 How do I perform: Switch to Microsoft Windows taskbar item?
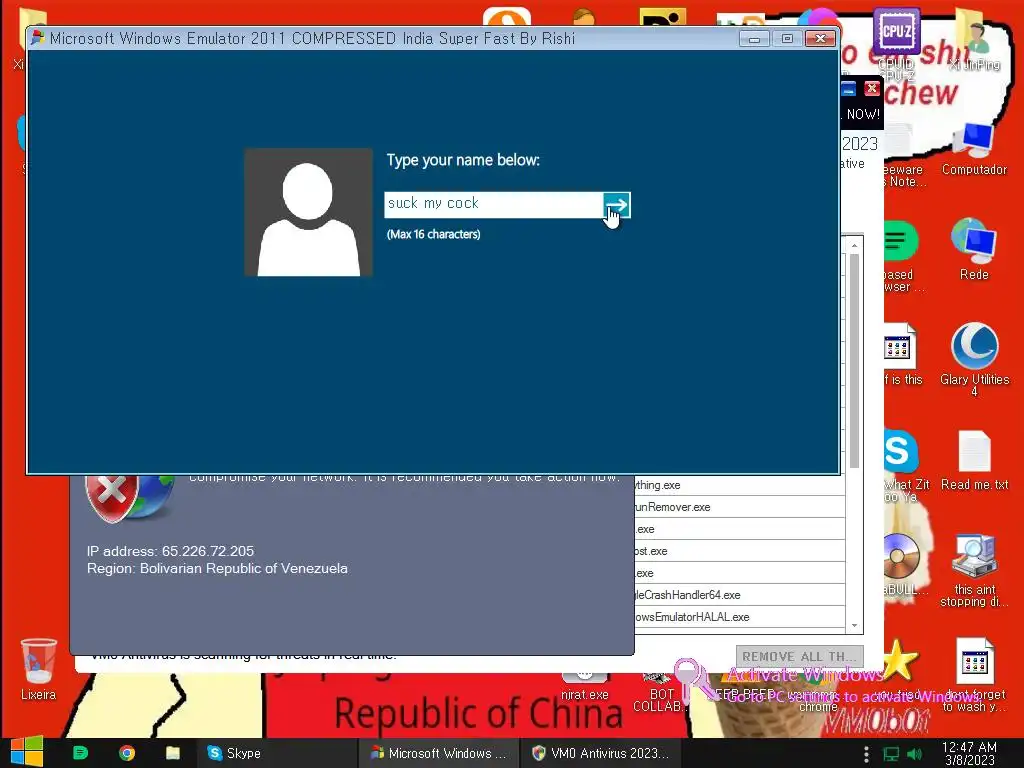pos(439,753)
